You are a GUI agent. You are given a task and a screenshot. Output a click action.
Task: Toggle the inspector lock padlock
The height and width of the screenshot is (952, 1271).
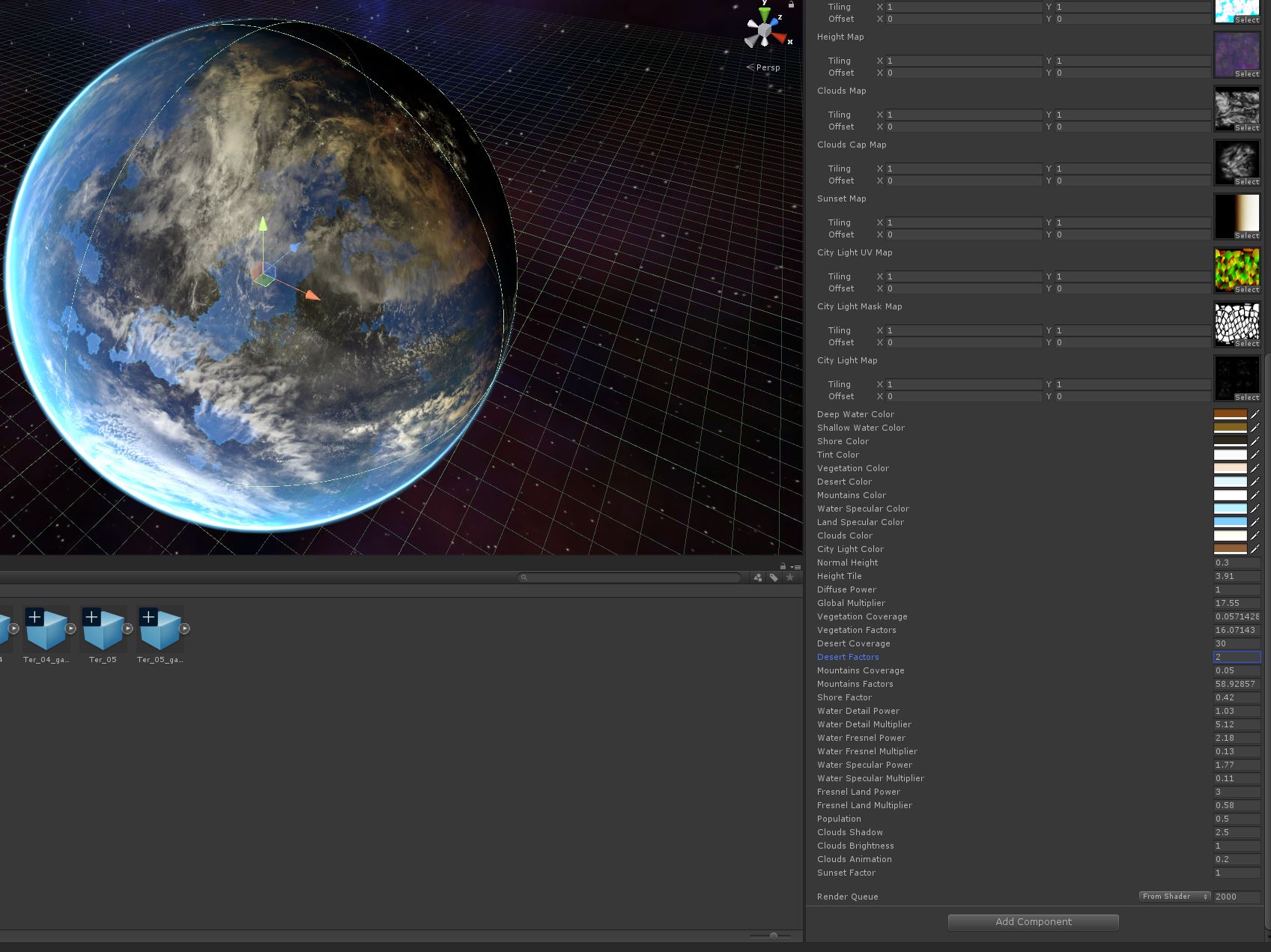point(782,566)
